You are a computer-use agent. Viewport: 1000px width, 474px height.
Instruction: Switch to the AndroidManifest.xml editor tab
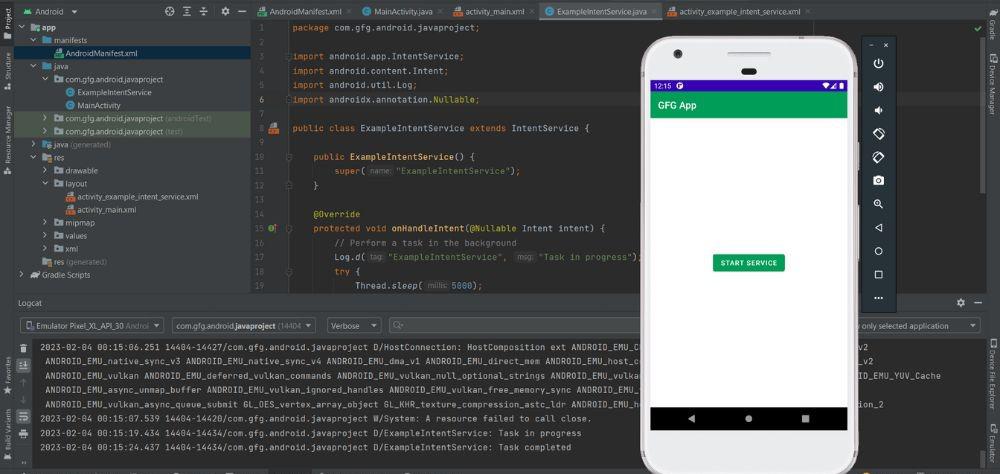[x=306, y=11]
